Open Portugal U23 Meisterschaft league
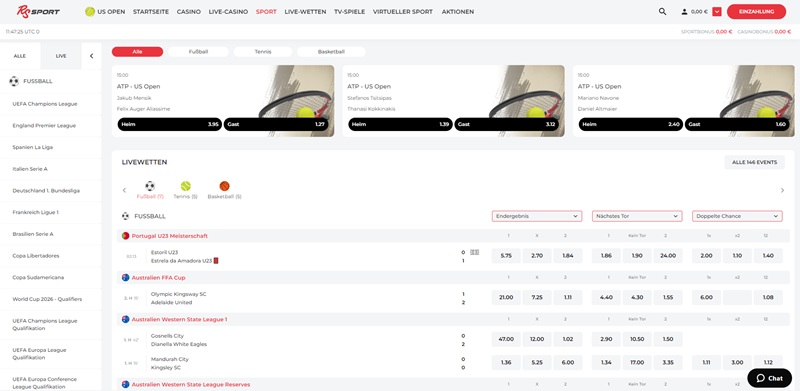The height and width of the screenshot is (391, 800). click(x=169, y=236)
